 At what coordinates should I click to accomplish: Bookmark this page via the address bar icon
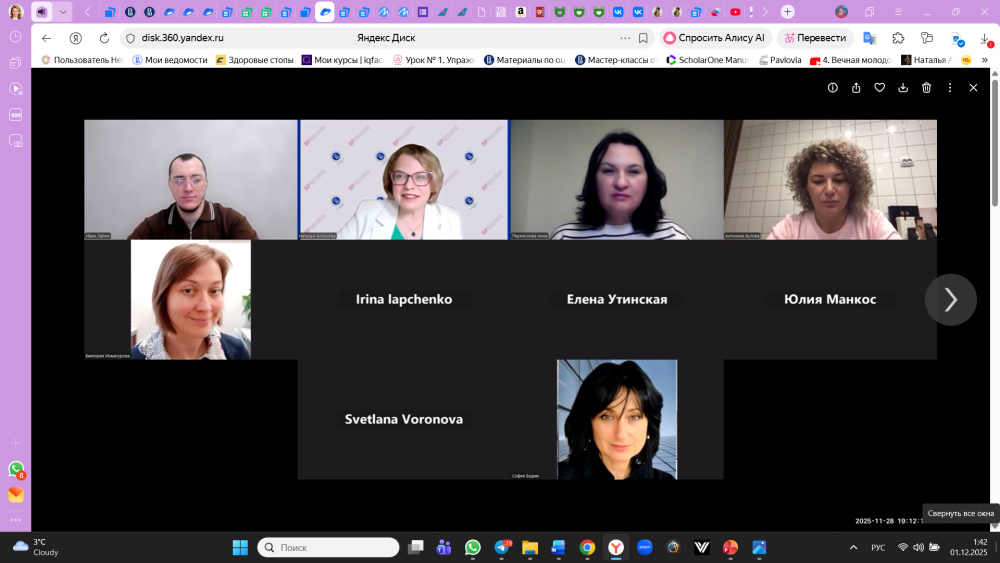coord(643,38)
